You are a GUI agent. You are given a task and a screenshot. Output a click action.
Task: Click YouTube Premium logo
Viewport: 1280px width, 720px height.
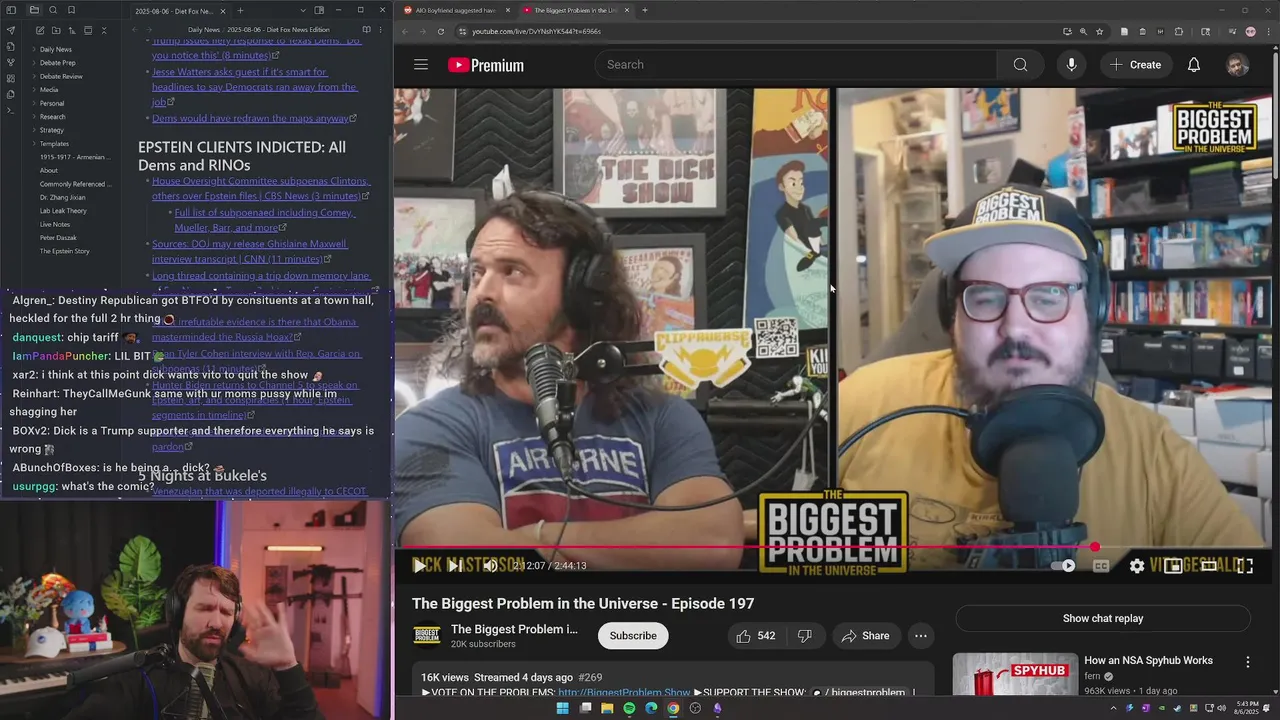tap(486, 65)
